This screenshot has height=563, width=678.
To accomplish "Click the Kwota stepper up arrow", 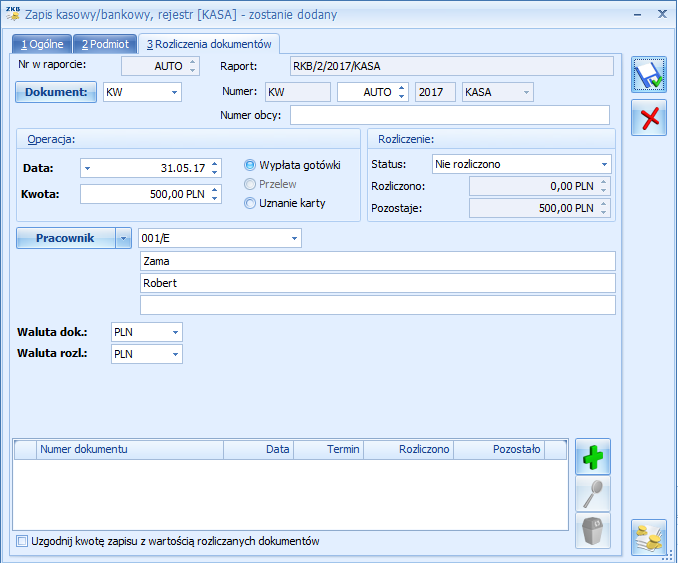I will (x=215, y=189).
